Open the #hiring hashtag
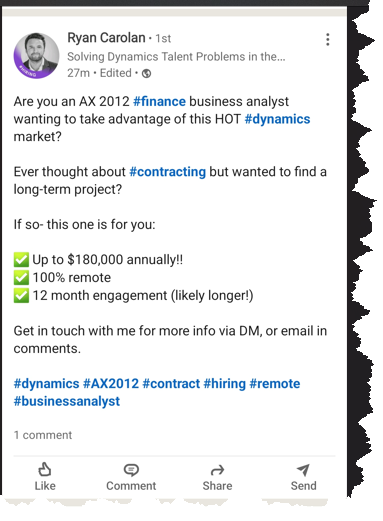 click(225, 384)
